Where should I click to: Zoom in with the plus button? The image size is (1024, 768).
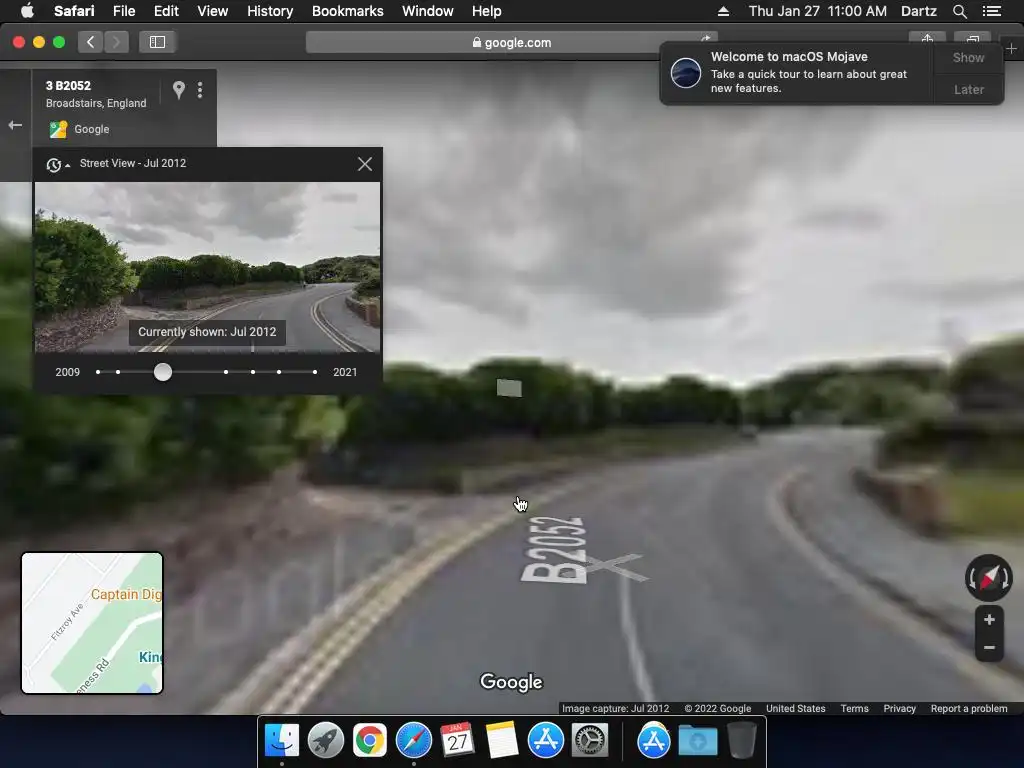[x=989, y=619]
